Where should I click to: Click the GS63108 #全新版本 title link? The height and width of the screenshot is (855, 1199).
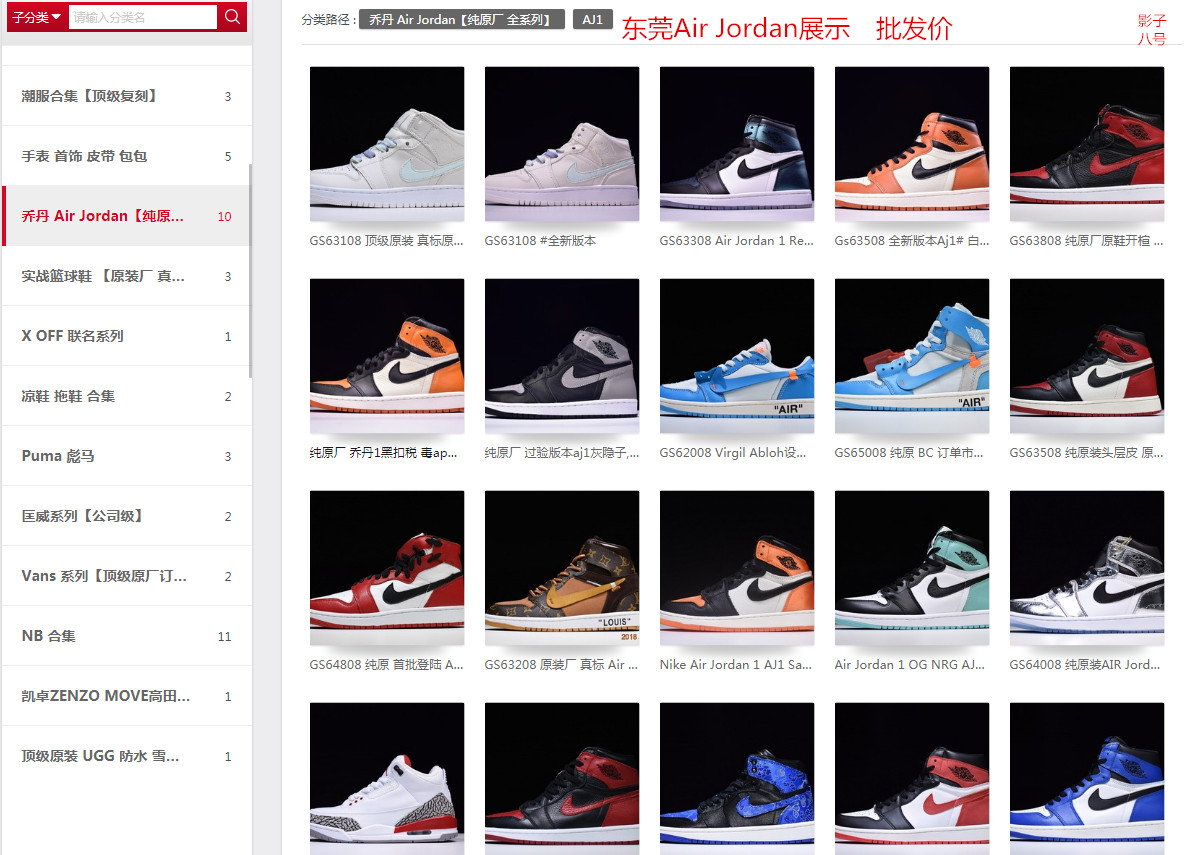[541, 241]
